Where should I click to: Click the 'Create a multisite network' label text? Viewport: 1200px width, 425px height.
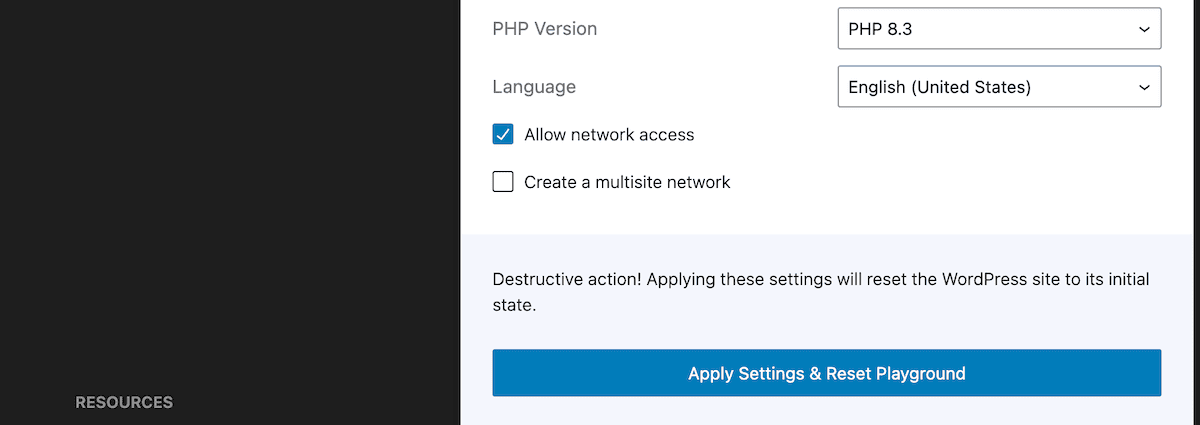tap(627, 182)
